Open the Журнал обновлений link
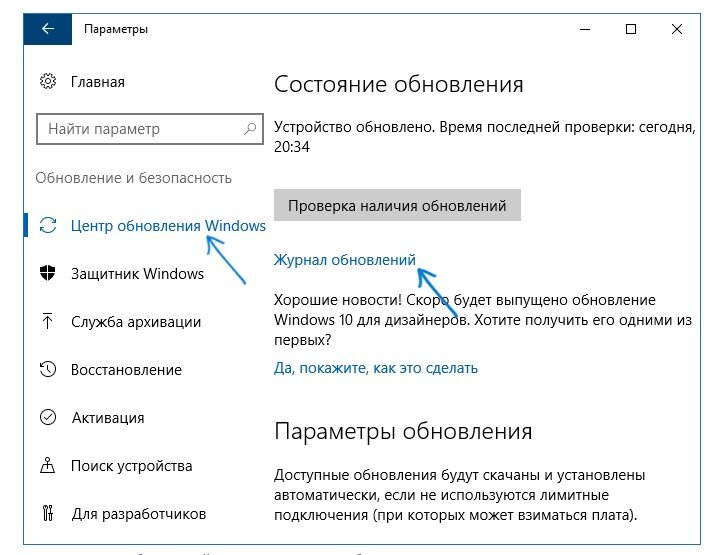The image size is (722, 555). 344,260
